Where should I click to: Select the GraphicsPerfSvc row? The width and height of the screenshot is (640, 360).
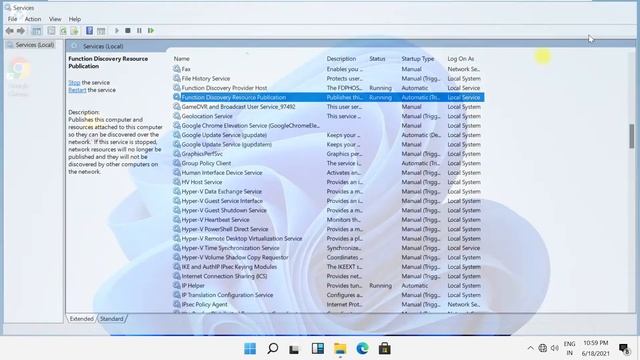[x=328, y=154]
